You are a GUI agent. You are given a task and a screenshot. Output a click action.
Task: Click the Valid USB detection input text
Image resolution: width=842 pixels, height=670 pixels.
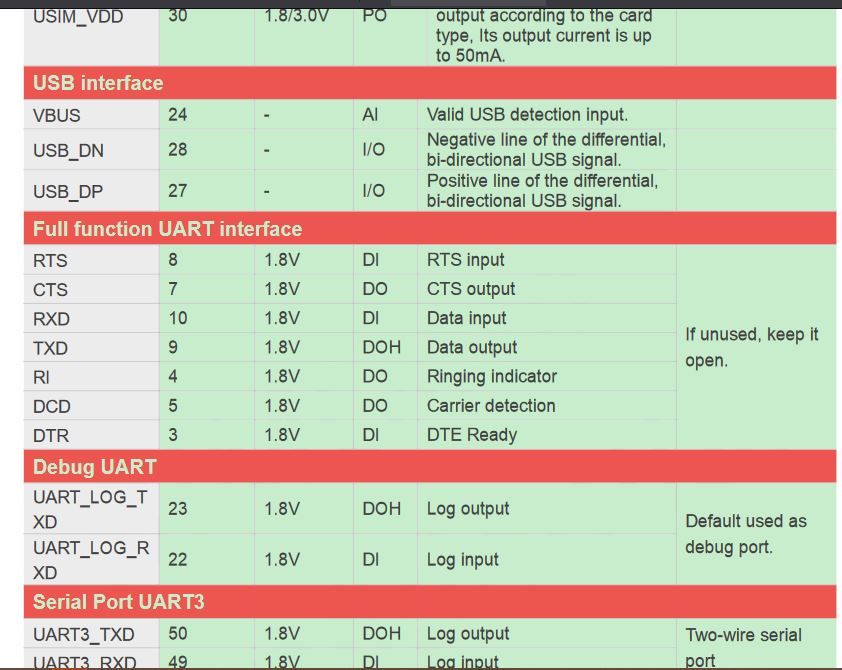click(527, 115)
